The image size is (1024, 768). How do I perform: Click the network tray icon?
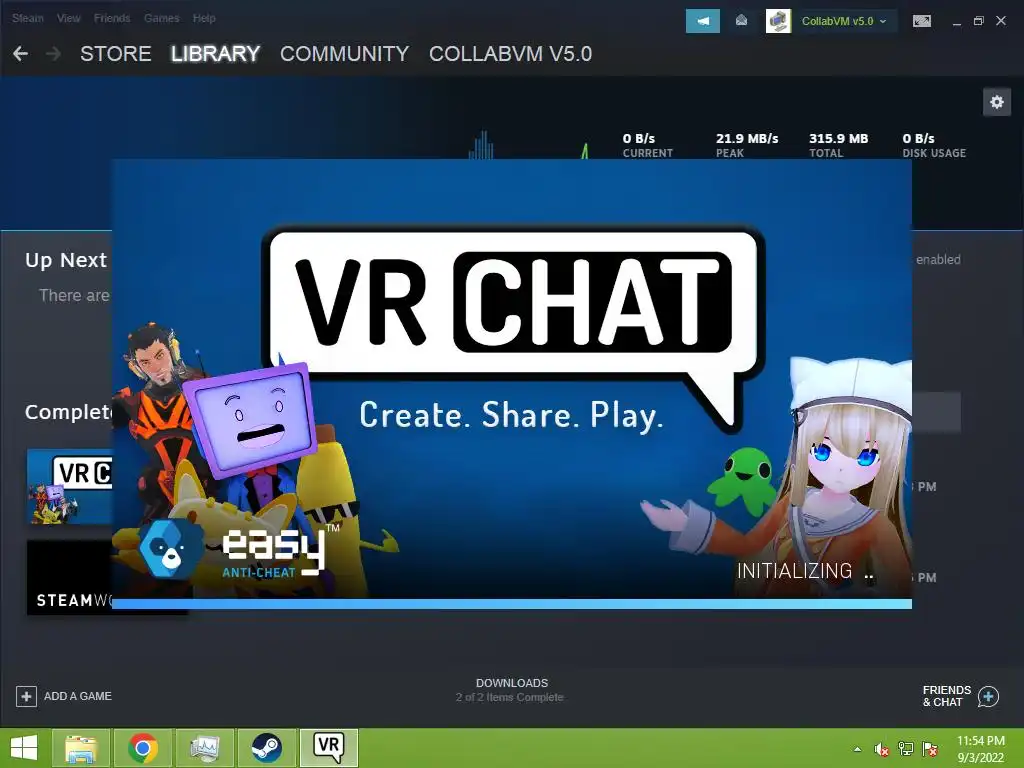(x=906, y=749)
